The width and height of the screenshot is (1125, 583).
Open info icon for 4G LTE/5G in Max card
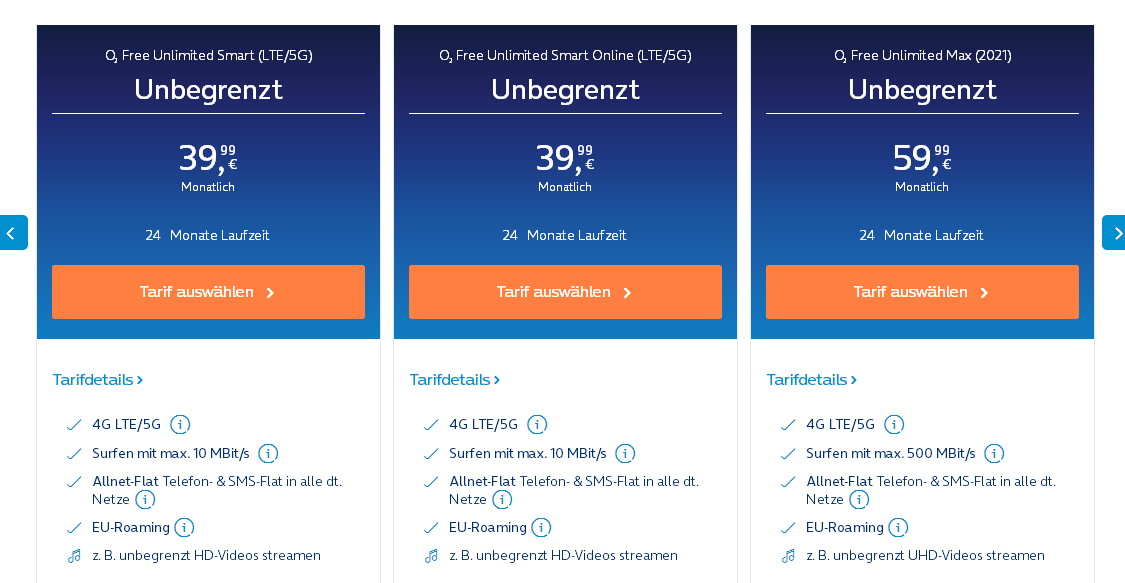pyautogui.click(x=894, y=425)
